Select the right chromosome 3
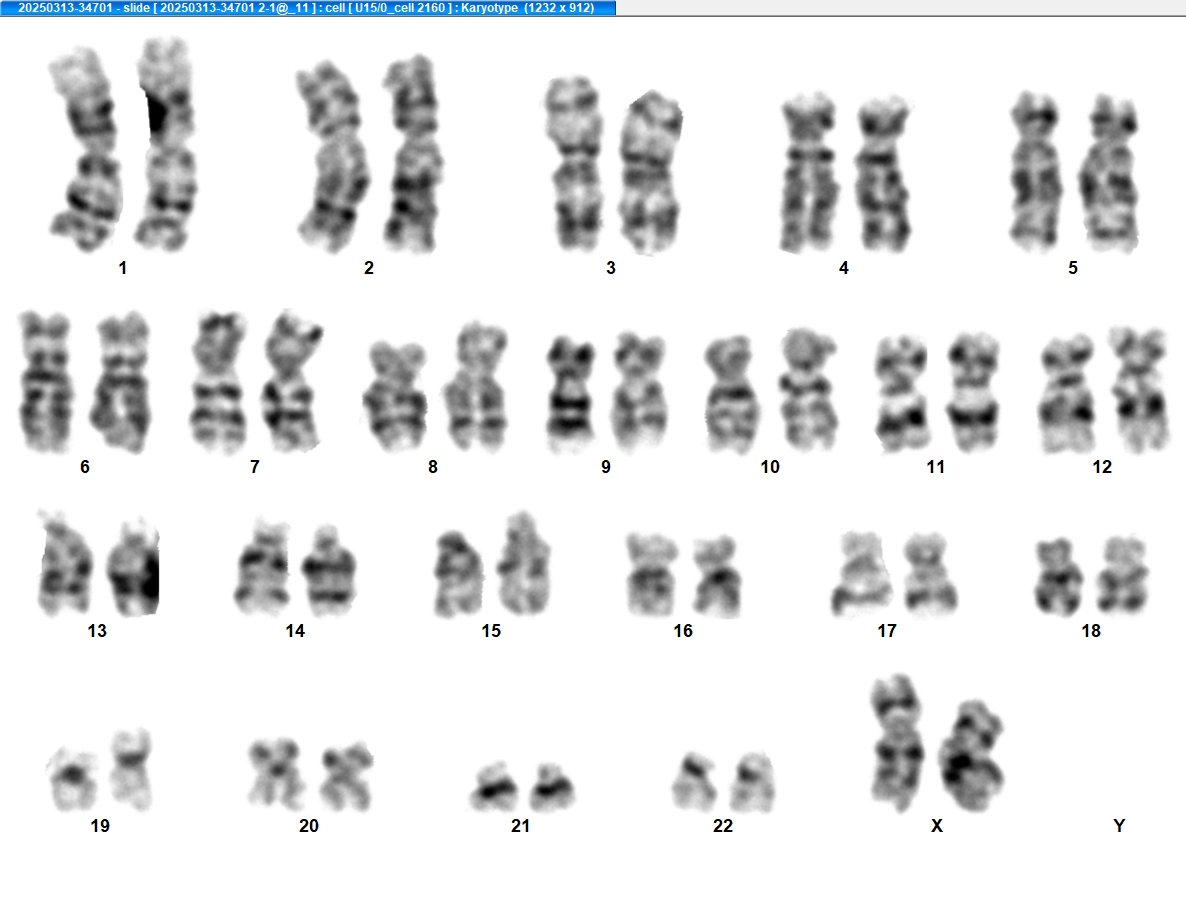Image resolution: width=1186 pixels, height=903 pixels. 650,172
